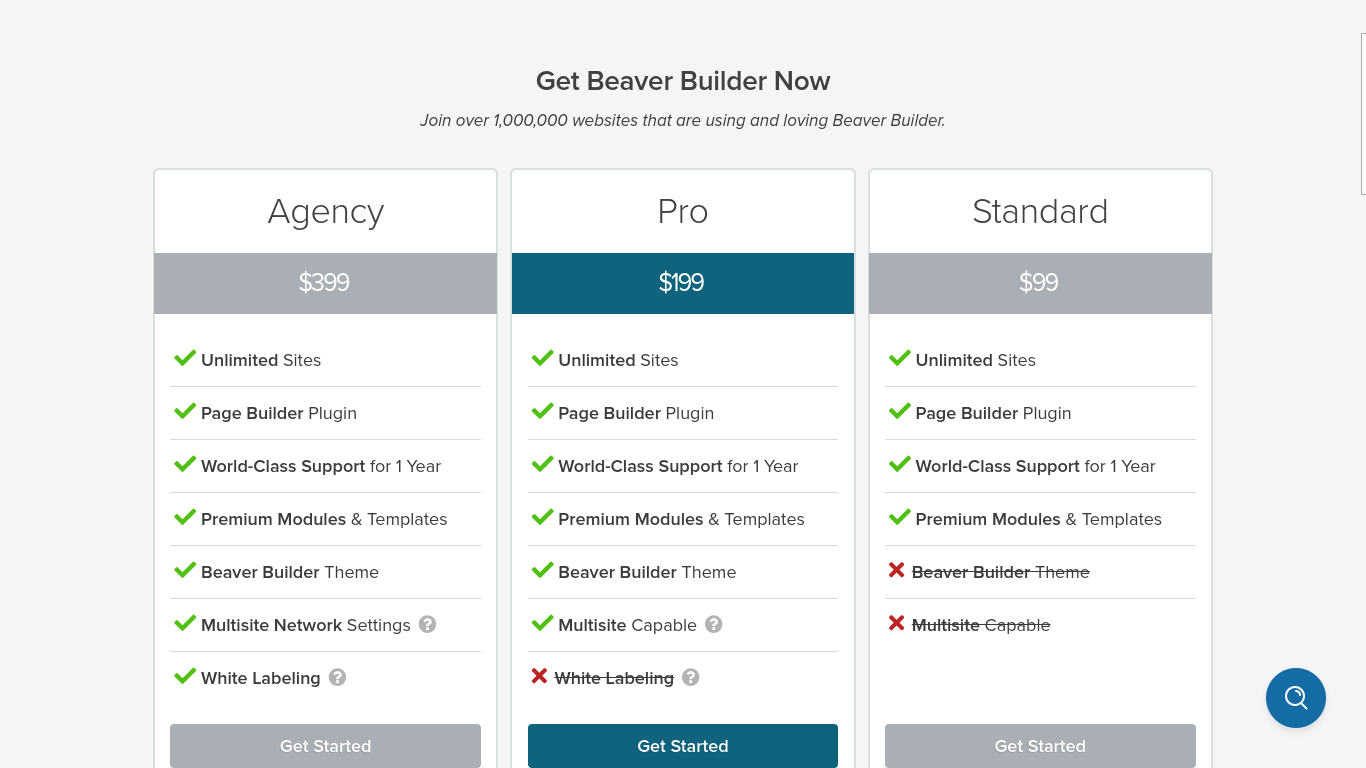The width and height of the screenshot is (1366, 768).
Task: Click the Agency plan title
Action: 326,212
